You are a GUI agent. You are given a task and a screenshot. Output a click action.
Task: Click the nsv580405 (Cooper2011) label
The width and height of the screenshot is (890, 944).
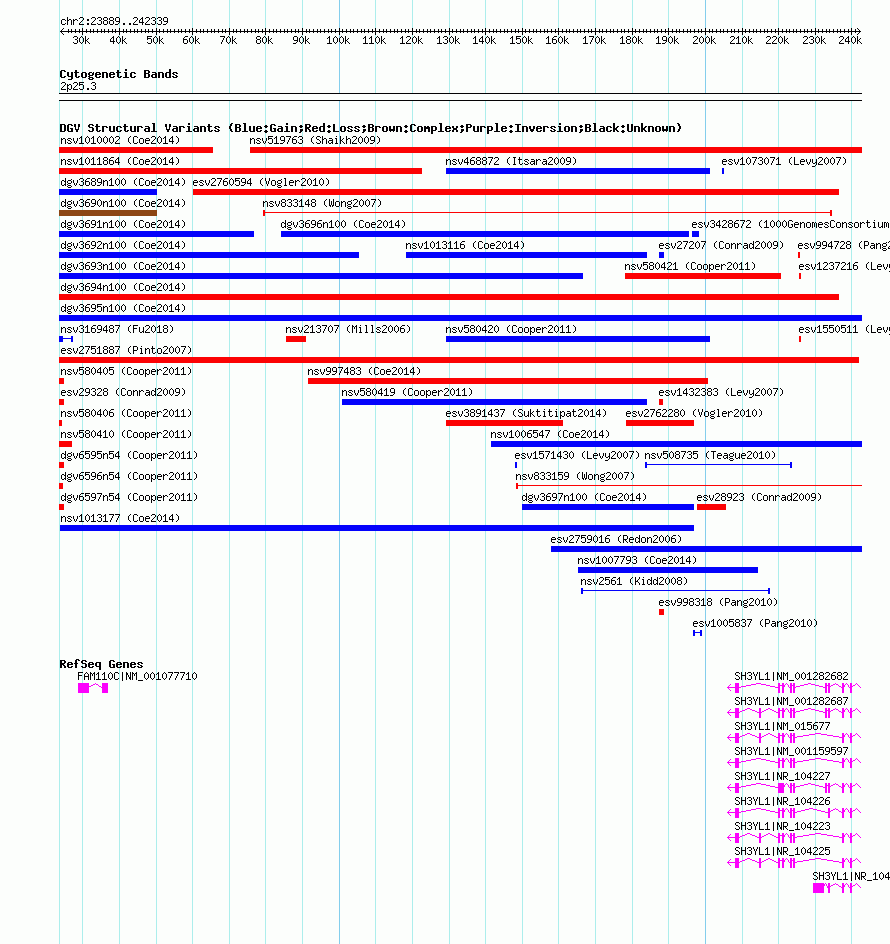126,371
